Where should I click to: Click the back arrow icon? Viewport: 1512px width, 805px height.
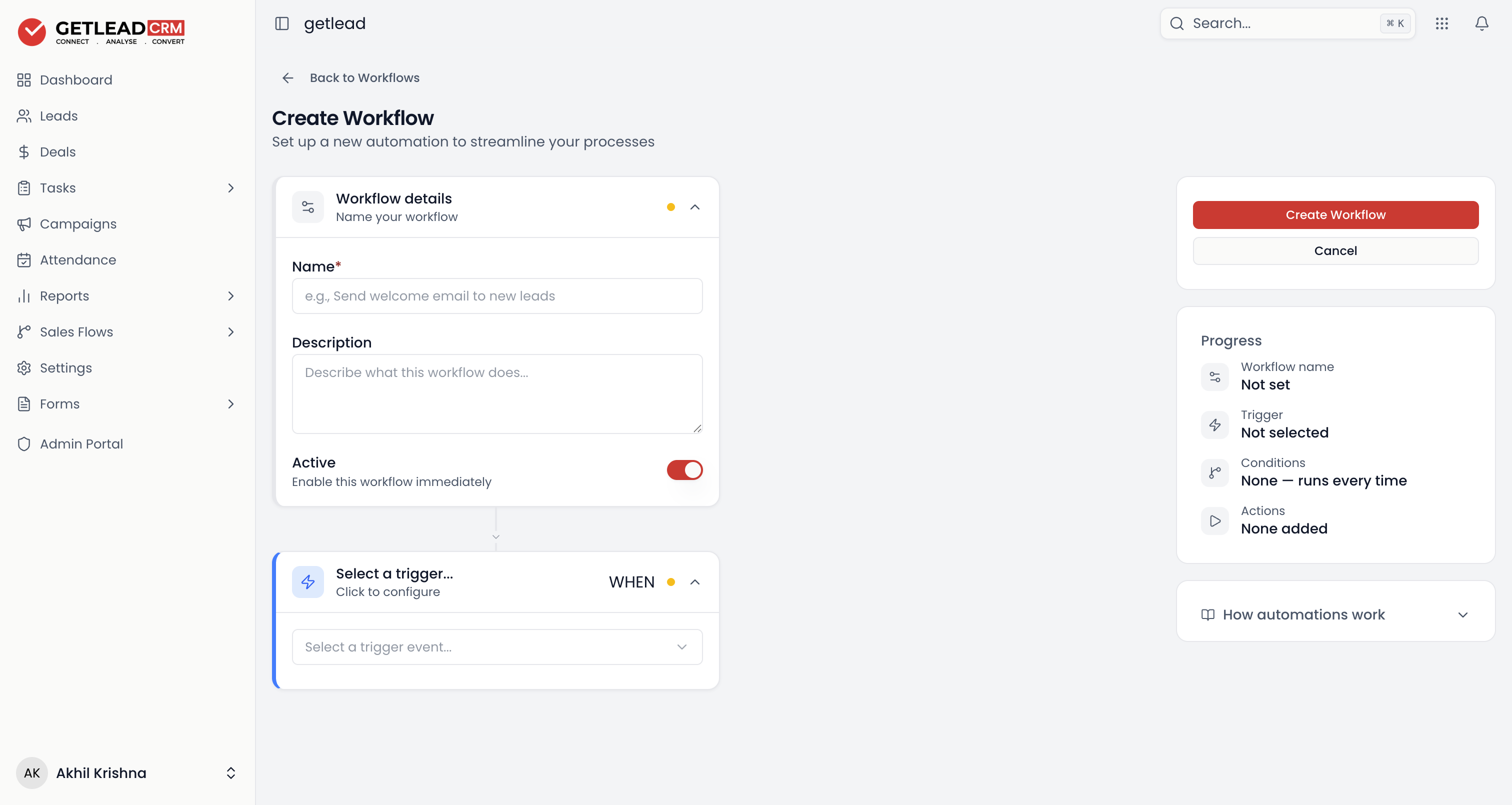[x=287, y=78]
